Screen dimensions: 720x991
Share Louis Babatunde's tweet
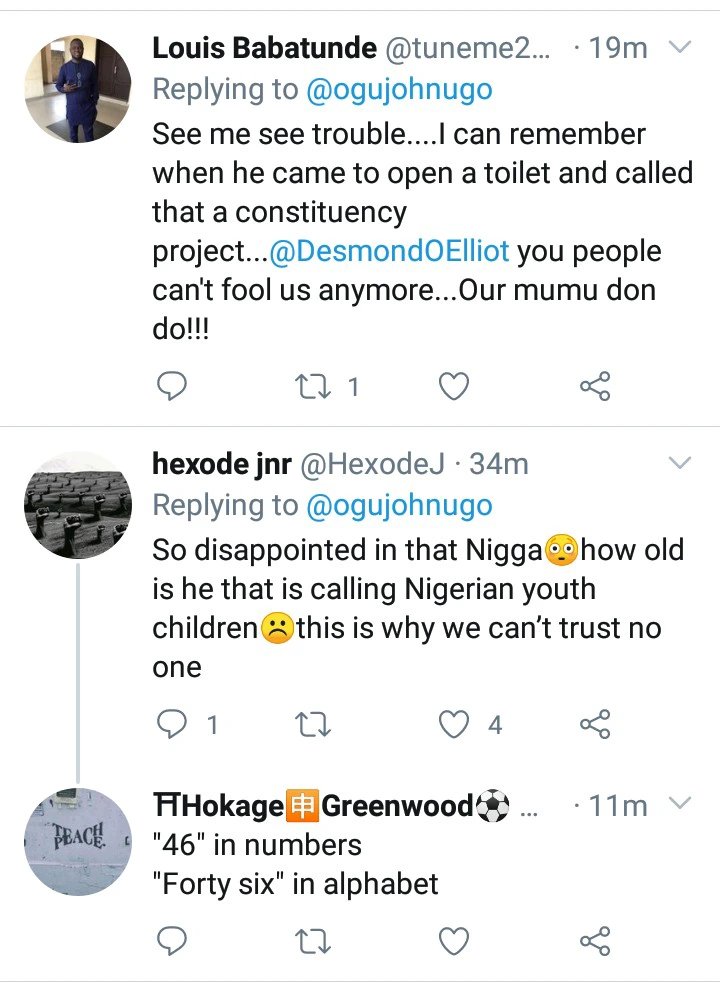[595, 386]
